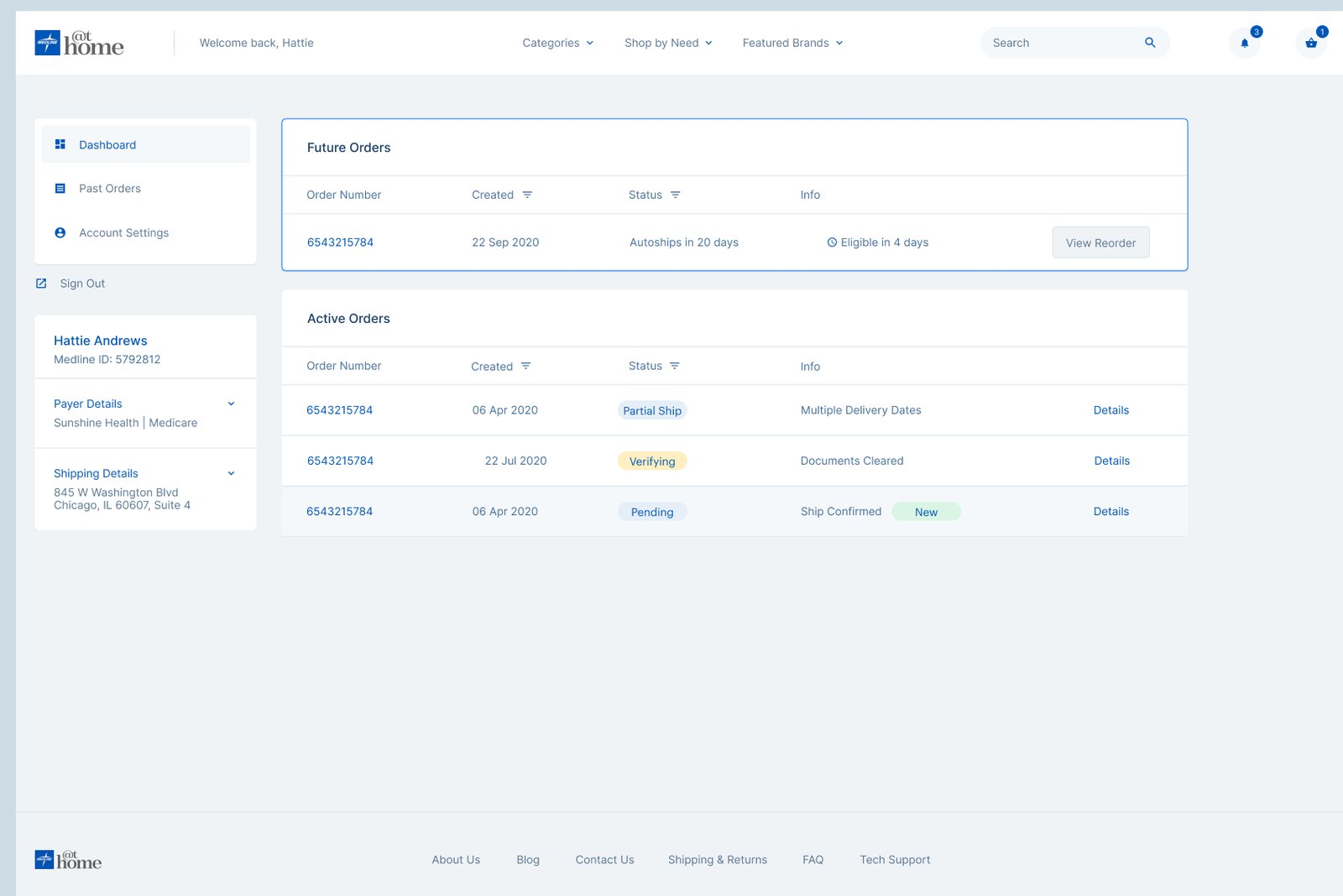This screenshot has height=896, width=1343.
Task: Open Tech Support footer link
Action: [x=895, y=860]
